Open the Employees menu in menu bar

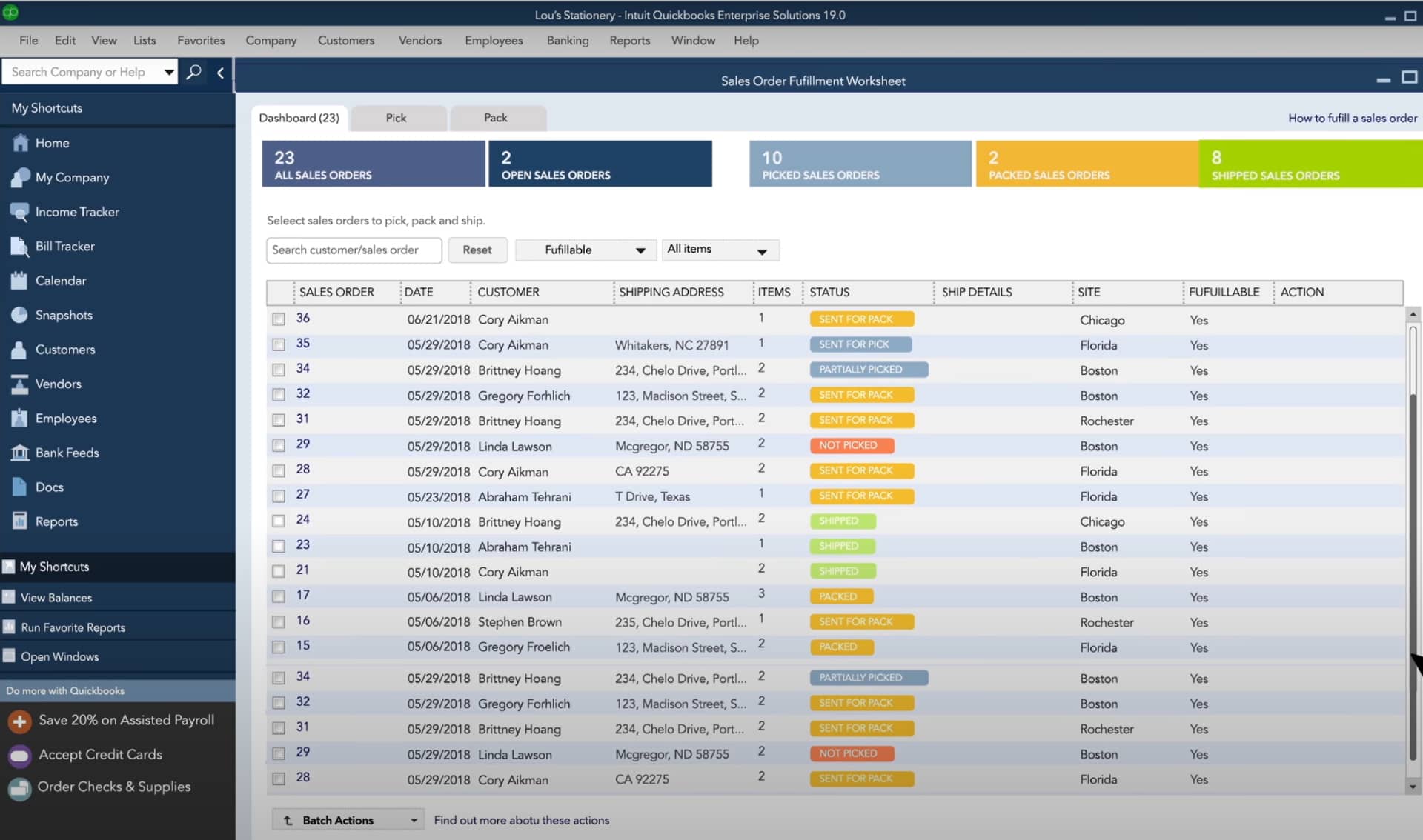pyautogui.click(x=494, y=40)
